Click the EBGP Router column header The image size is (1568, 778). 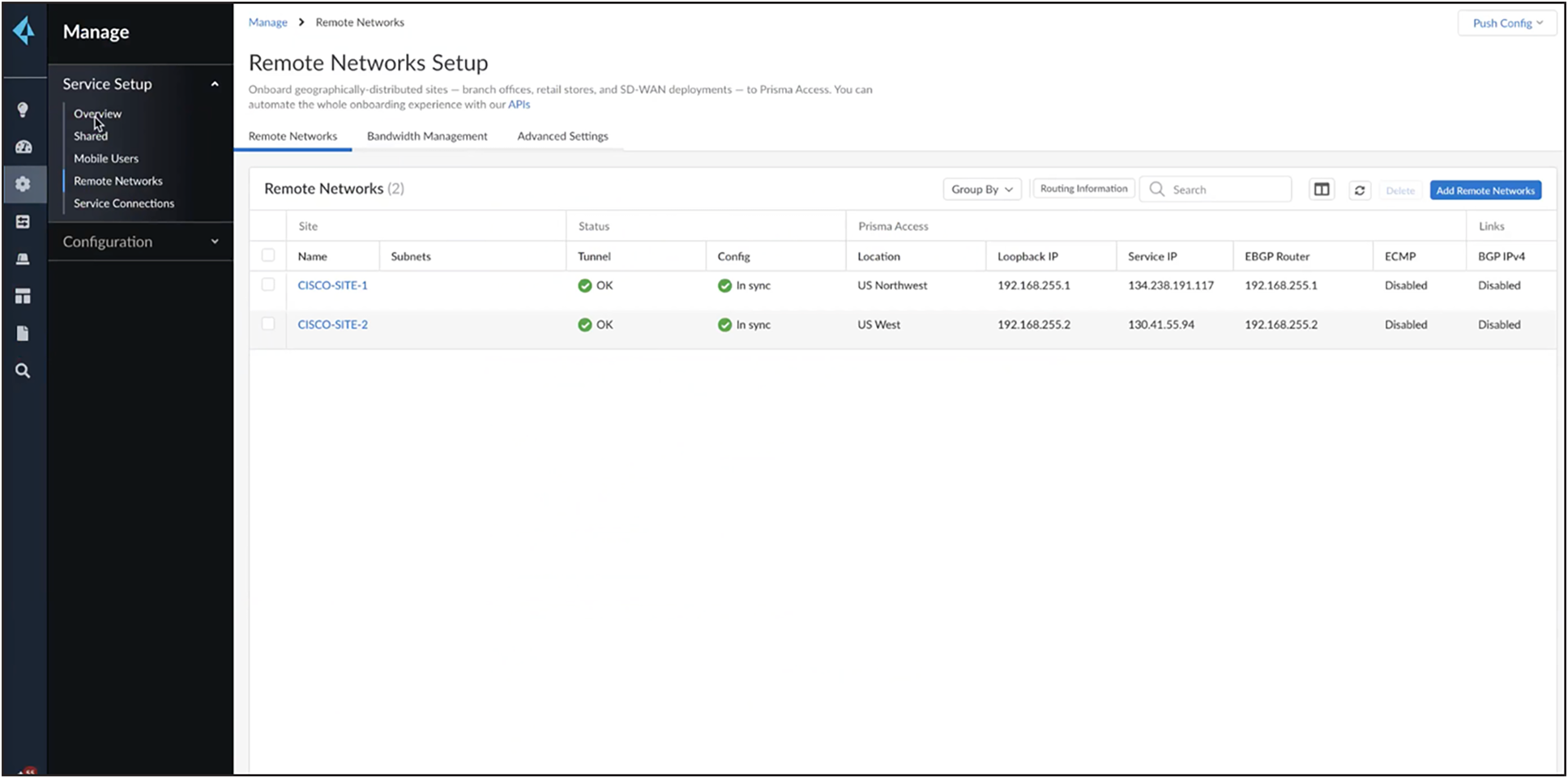[x=1277, y=256]
